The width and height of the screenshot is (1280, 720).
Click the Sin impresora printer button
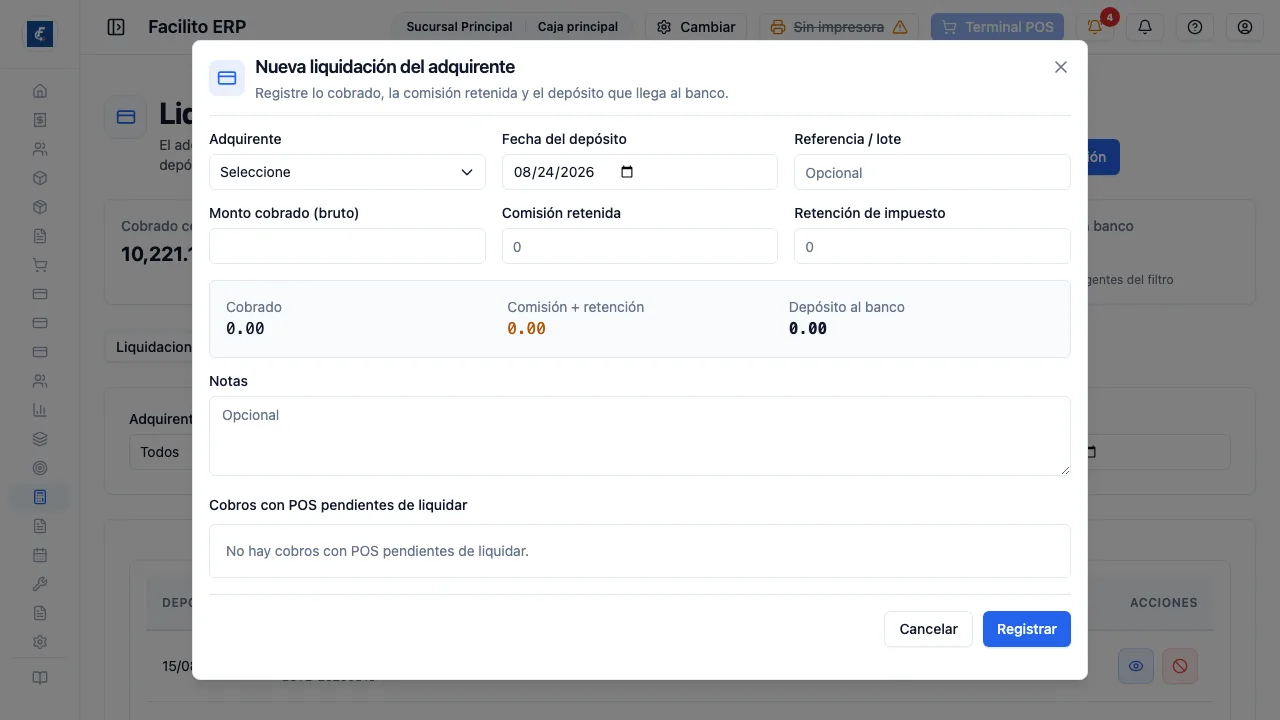[x=839, y=27]
